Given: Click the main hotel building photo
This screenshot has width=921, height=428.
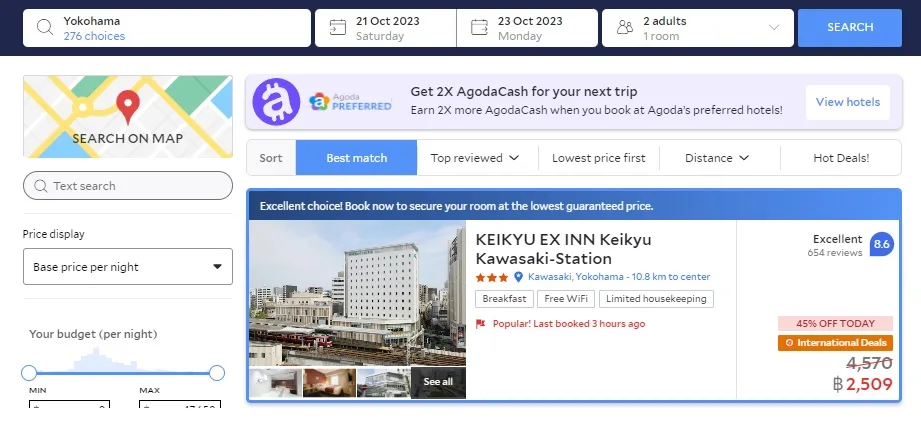Looking at the screenshot, I should pyautogui.click(x=357, y=294).
